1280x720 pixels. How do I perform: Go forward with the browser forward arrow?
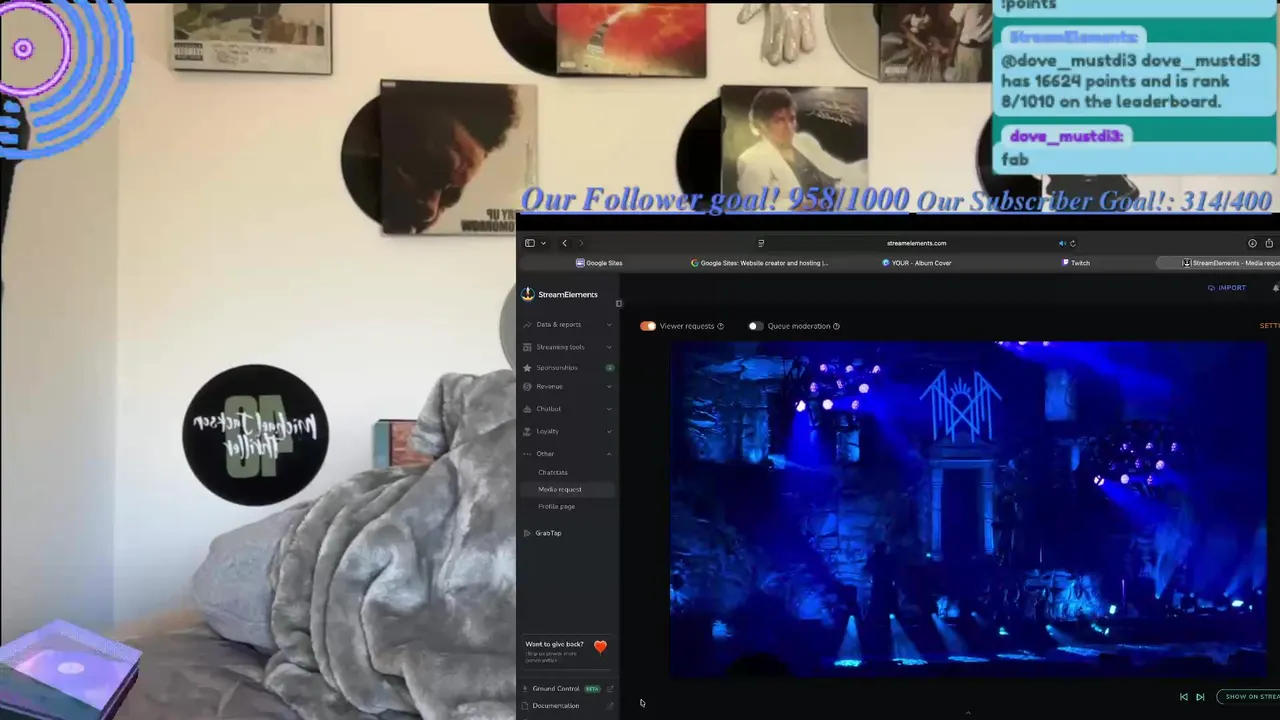[x=581, y=243]
